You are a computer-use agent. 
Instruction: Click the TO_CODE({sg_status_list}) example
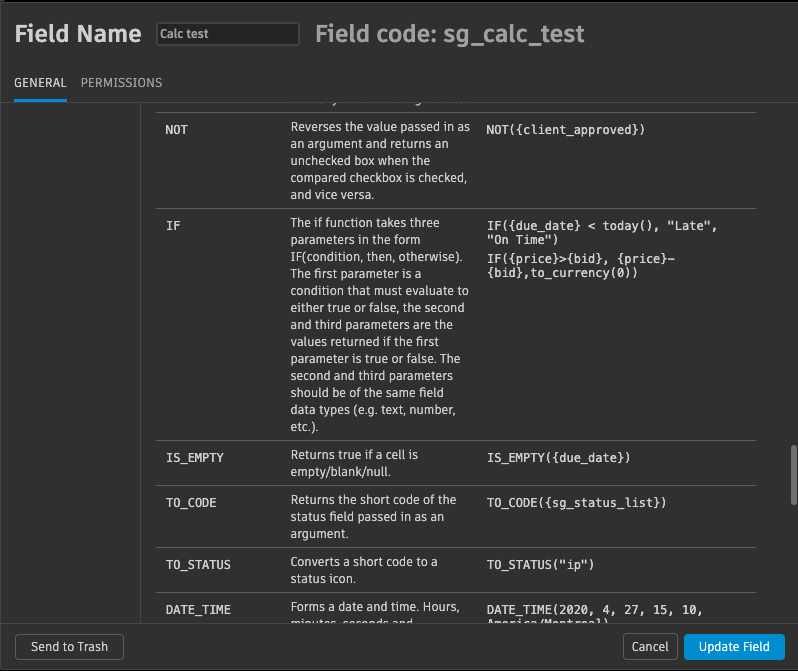coord(576,503)
